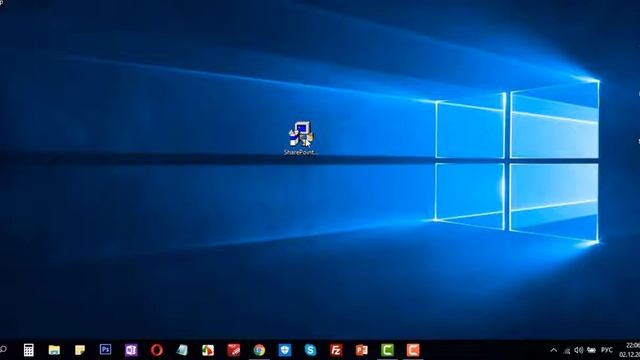Open the red square app icon before Chrome
Viewport: 640px width, 360px height.
coord(233,350)
